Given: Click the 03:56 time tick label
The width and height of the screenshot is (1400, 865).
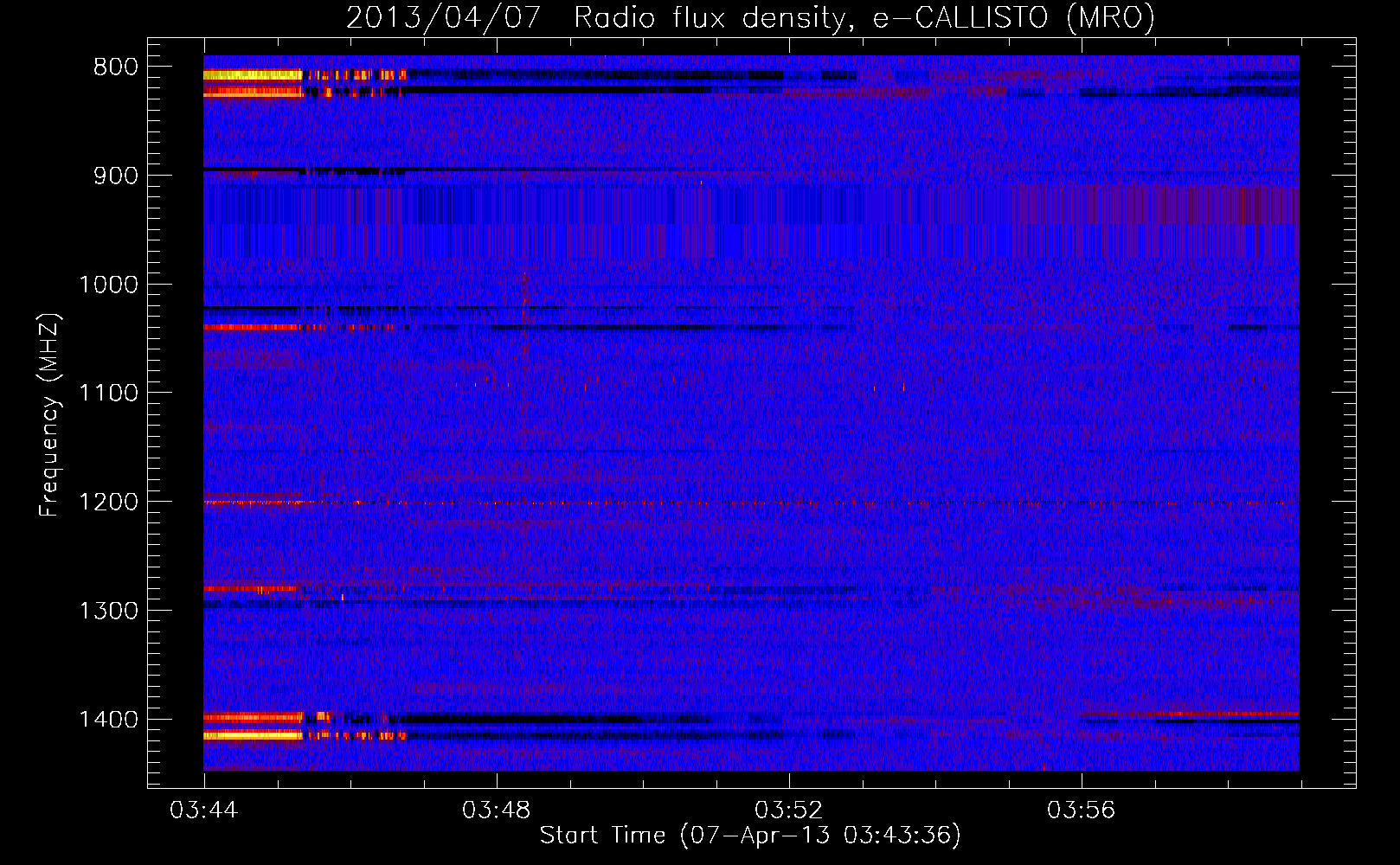Looking at the screenshot, I should (x=1082, y=811).
